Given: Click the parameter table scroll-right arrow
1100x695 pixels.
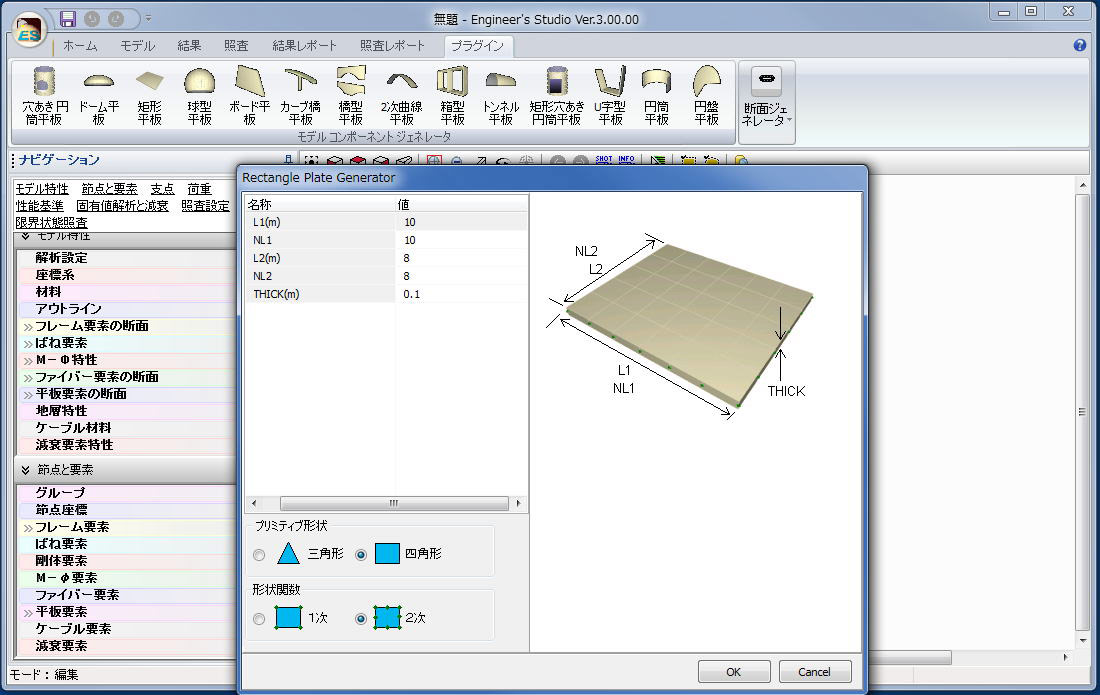Looking at the screenshot, I should pos(519,504).
